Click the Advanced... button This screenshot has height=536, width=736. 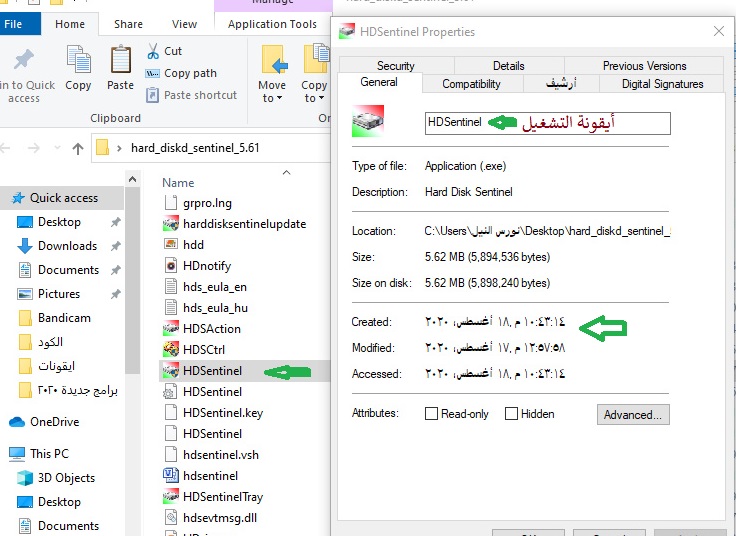coord(633,414)
